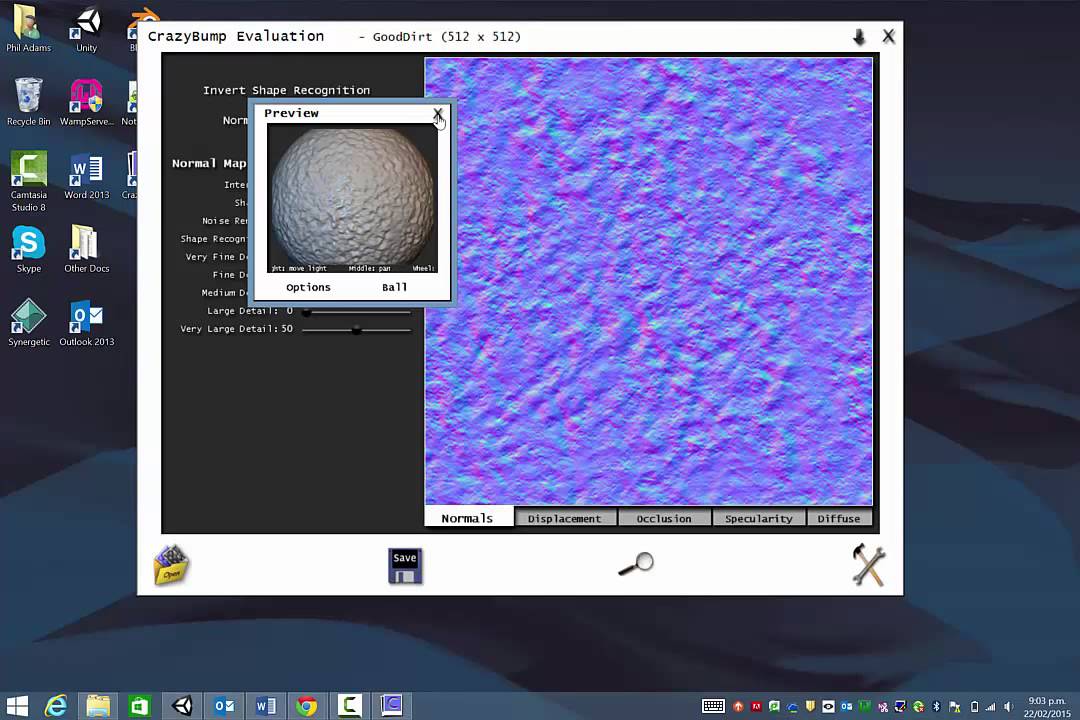Viewport: 1080px width, 720px height.
Task: Click the battery status tray icon
Action: 974,707
